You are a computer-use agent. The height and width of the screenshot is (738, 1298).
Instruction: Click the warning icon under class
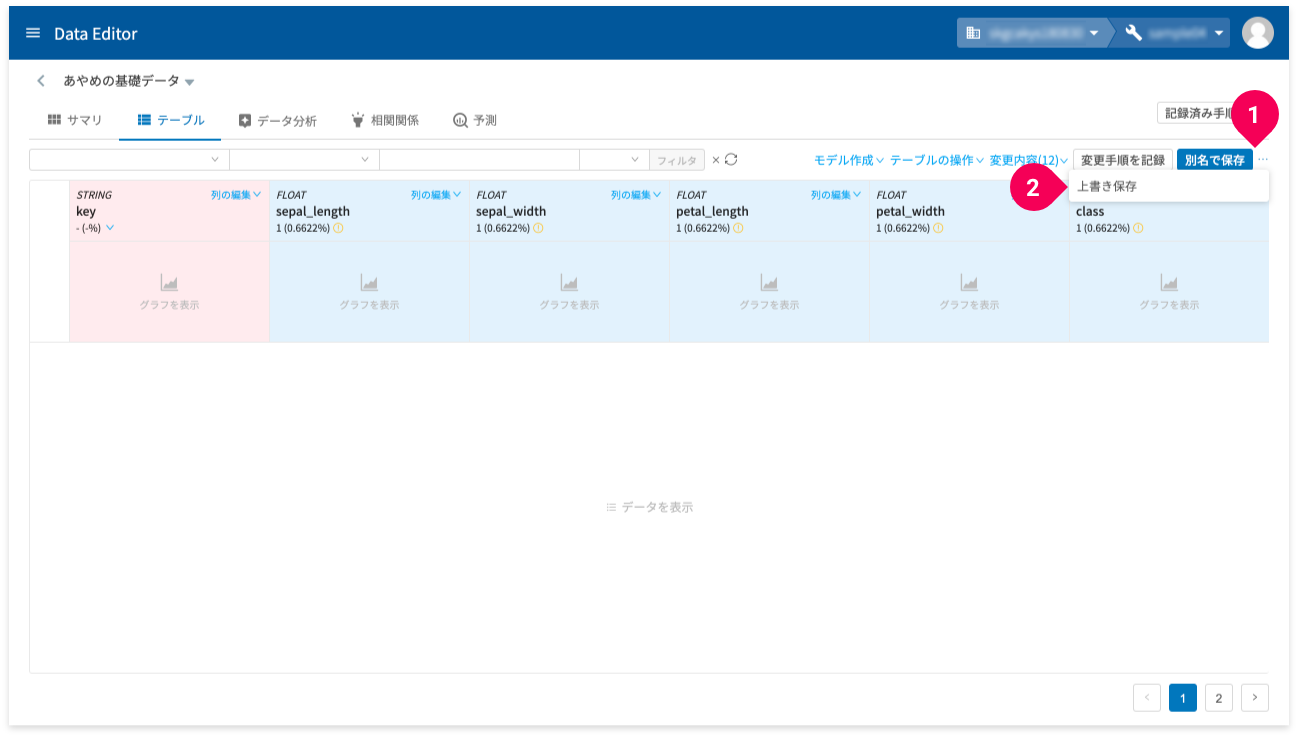[x=1138, y=228]
